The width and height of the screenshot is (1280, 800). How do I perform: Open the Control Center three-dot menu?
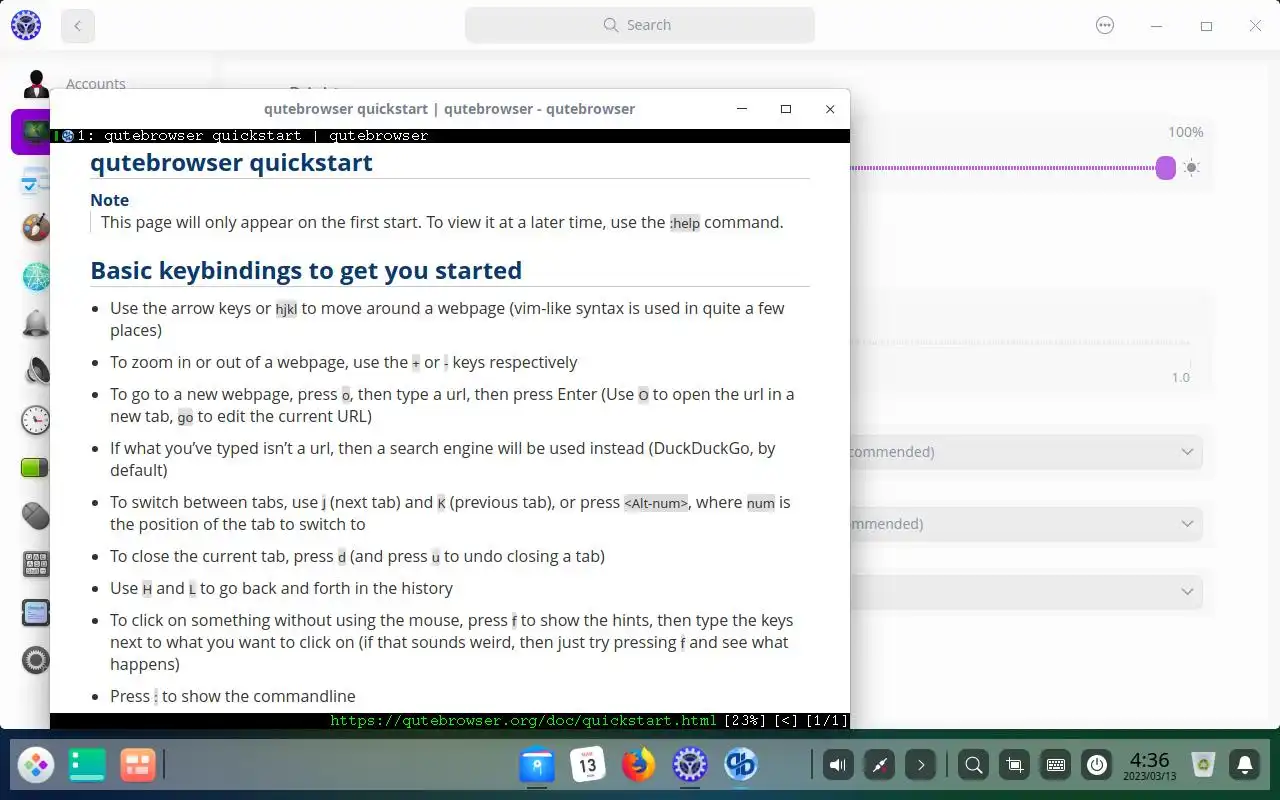coord(1105,26)
